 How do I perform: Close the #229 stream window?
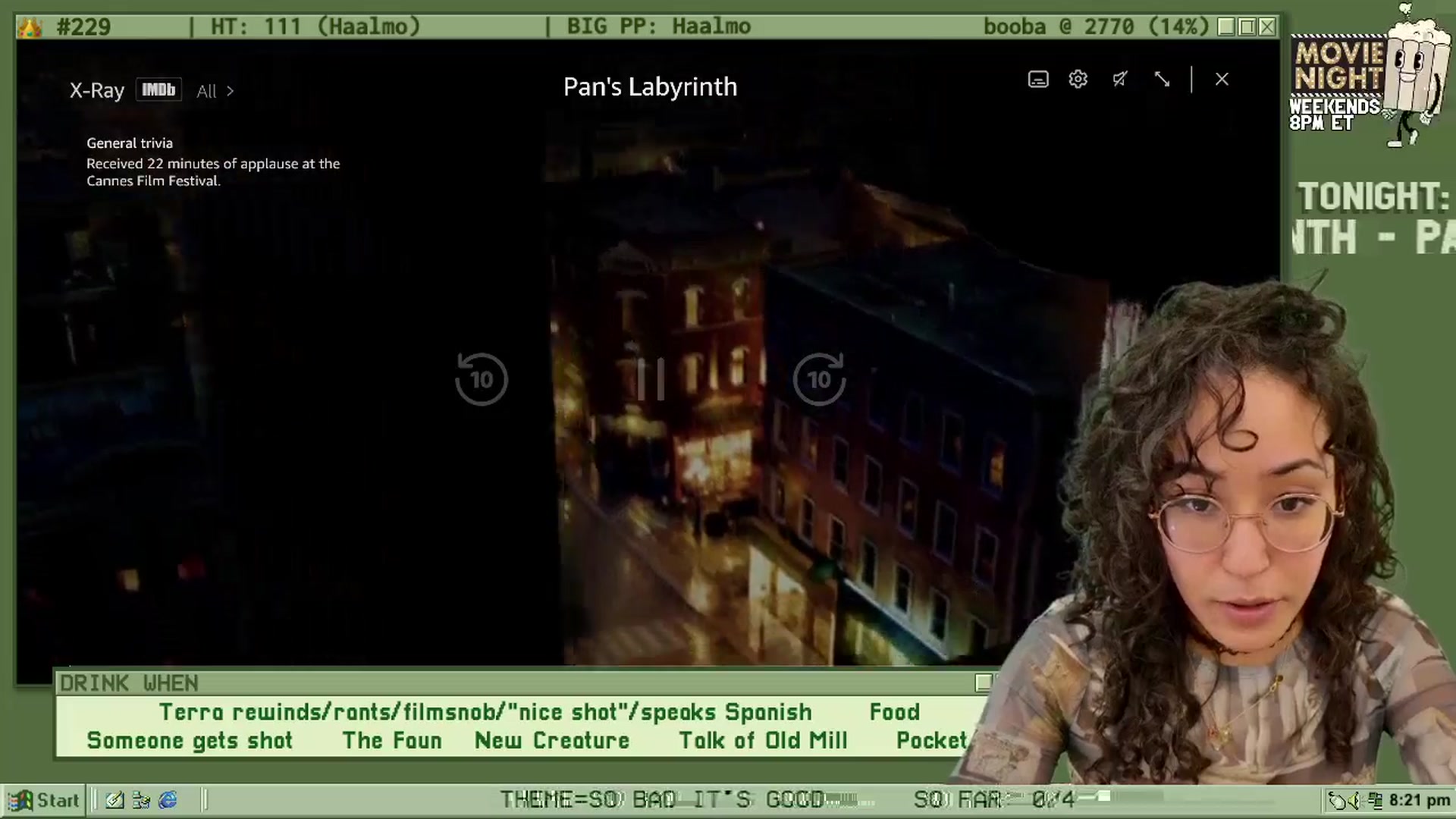(1267, 27)
